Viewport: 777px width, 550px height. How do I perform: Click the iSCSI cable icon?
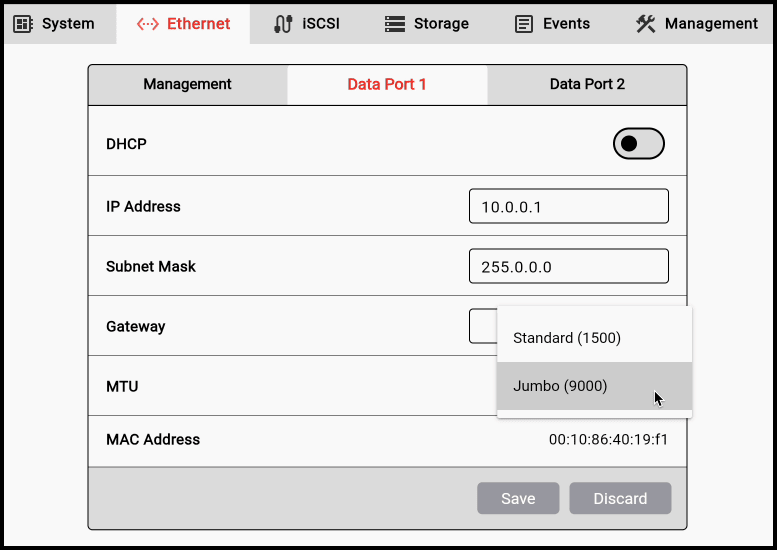283,24
